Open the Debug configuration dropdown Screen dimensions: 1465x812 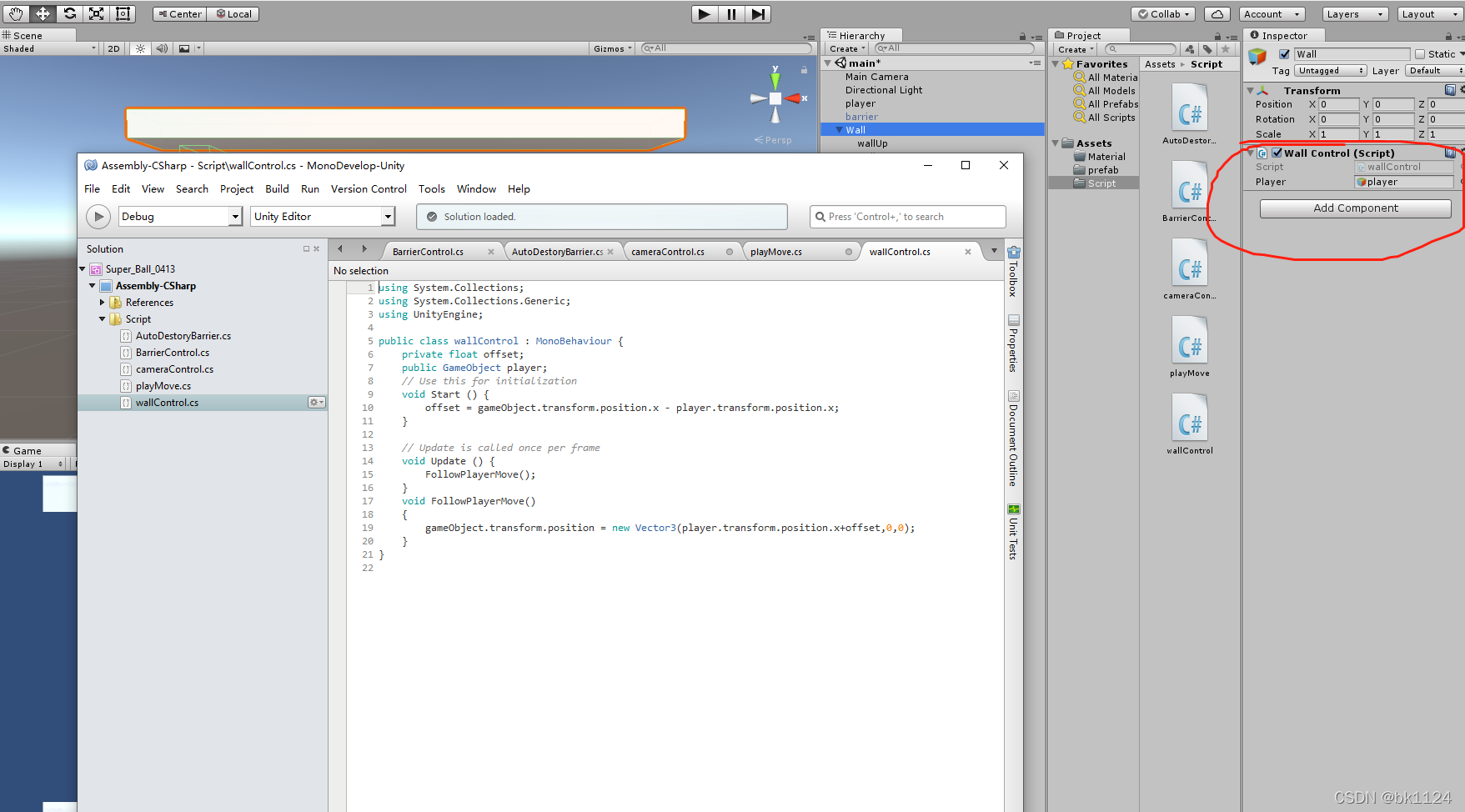[180, 217]
